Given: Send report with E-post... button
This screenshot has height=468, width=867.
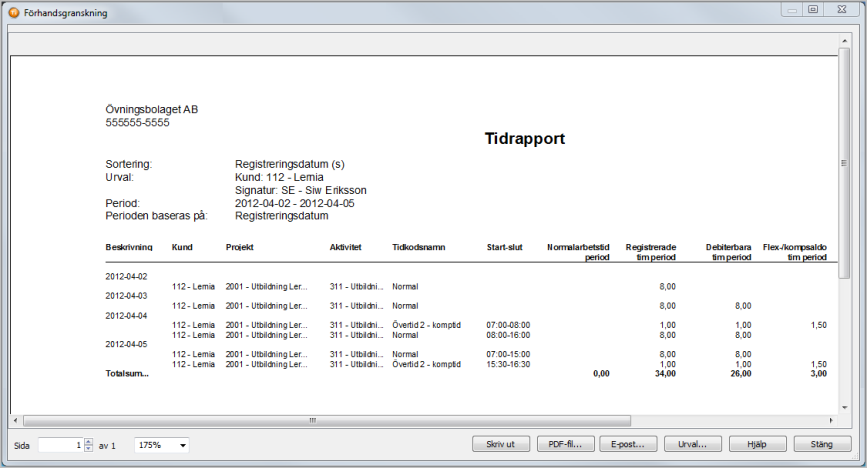Looking at the screenshot, I should click(x=628, y=444).
